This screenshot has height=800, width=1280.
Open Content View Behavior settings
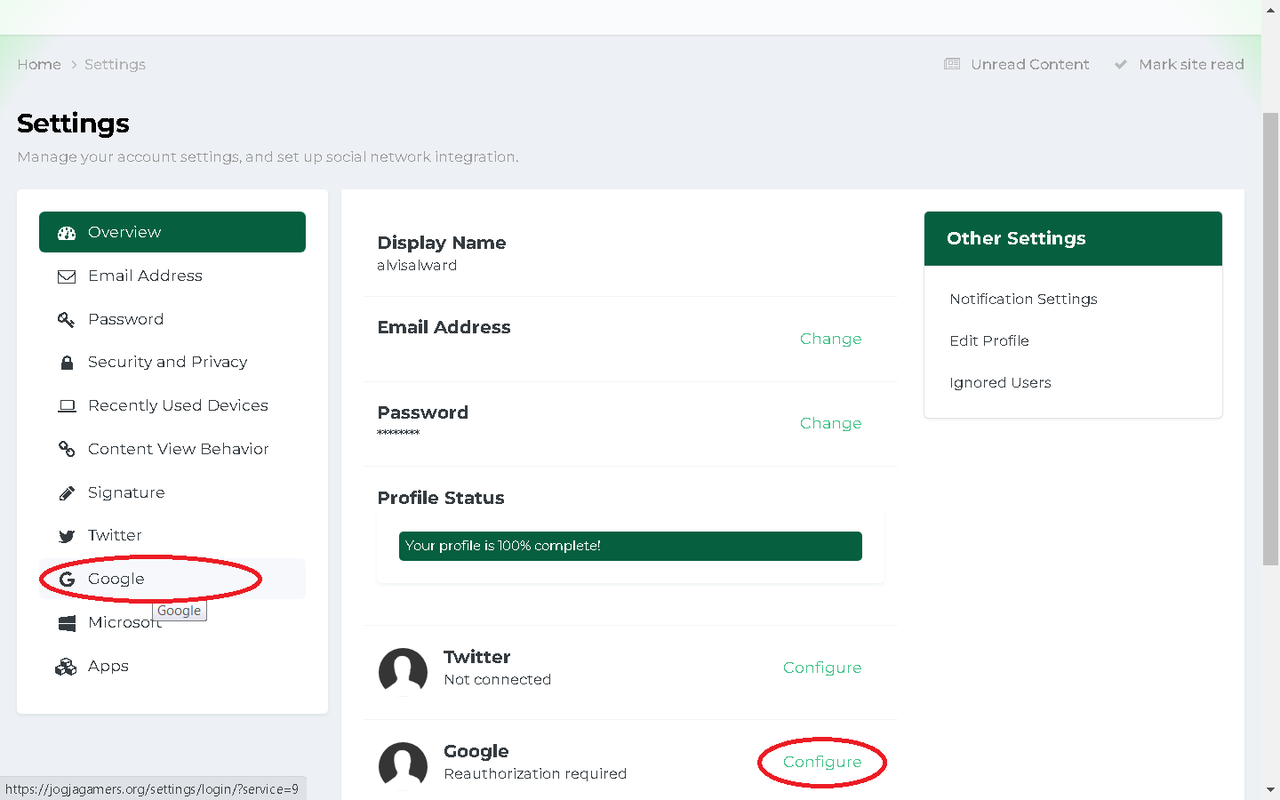point(172,449)
